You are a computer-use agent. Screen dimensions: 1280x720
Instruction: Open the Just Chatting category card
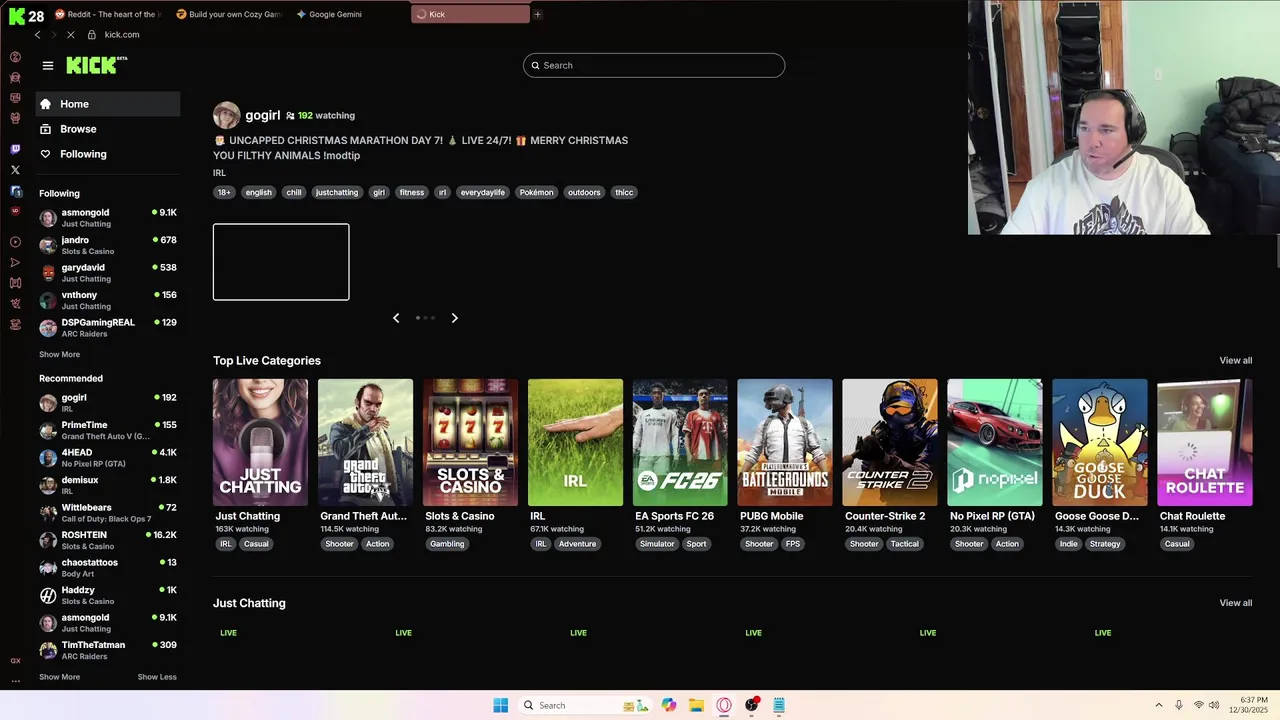260,442
